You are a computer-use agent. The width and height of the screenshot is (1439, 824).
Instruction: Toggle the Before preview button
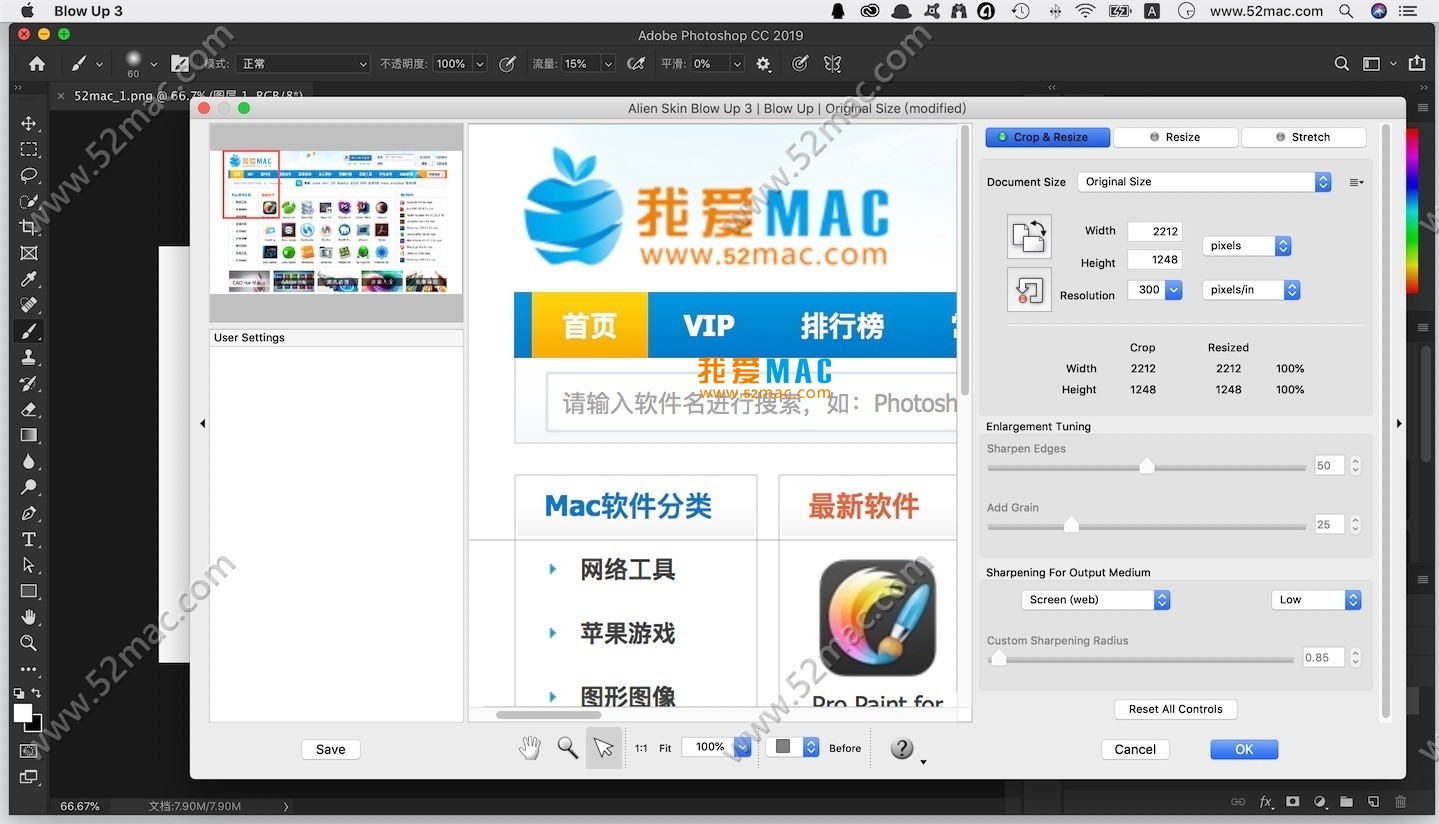tap(845, 748)
